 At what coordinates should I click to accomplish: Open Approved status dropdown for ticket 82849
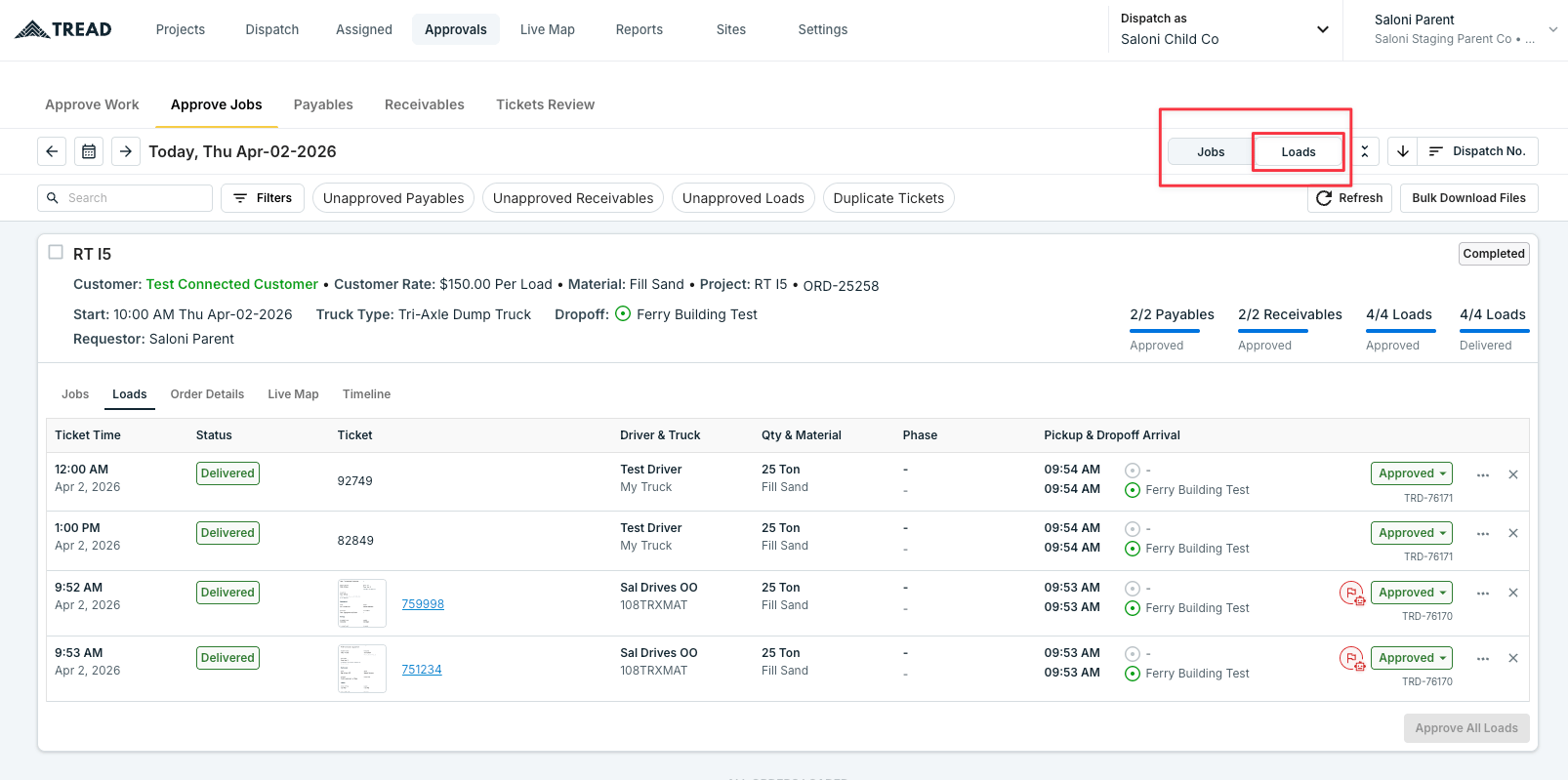[1412, 533]
